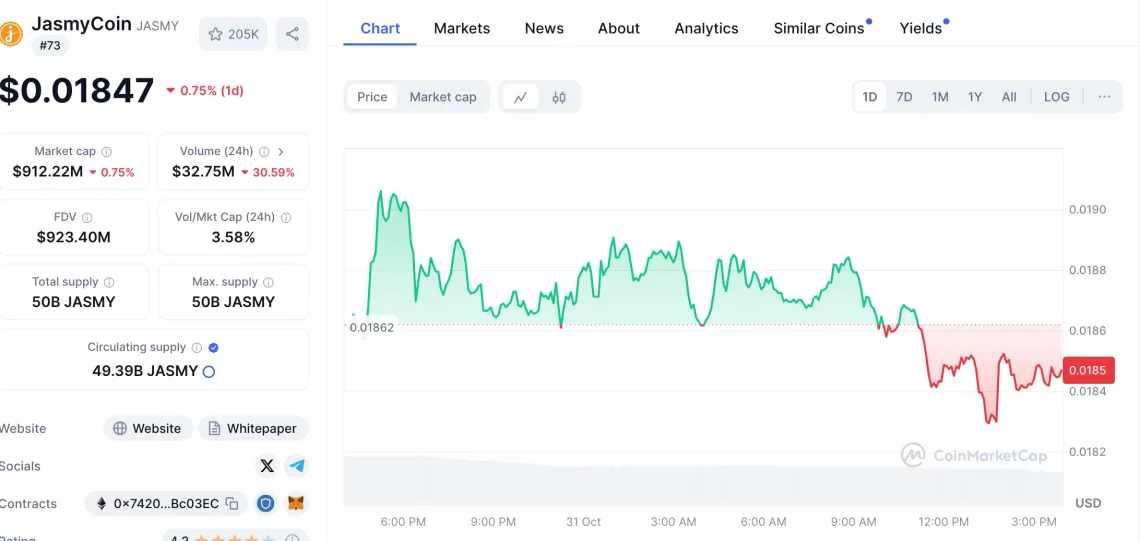
Task: Select the All time range
Action: tap(1009, 97)
